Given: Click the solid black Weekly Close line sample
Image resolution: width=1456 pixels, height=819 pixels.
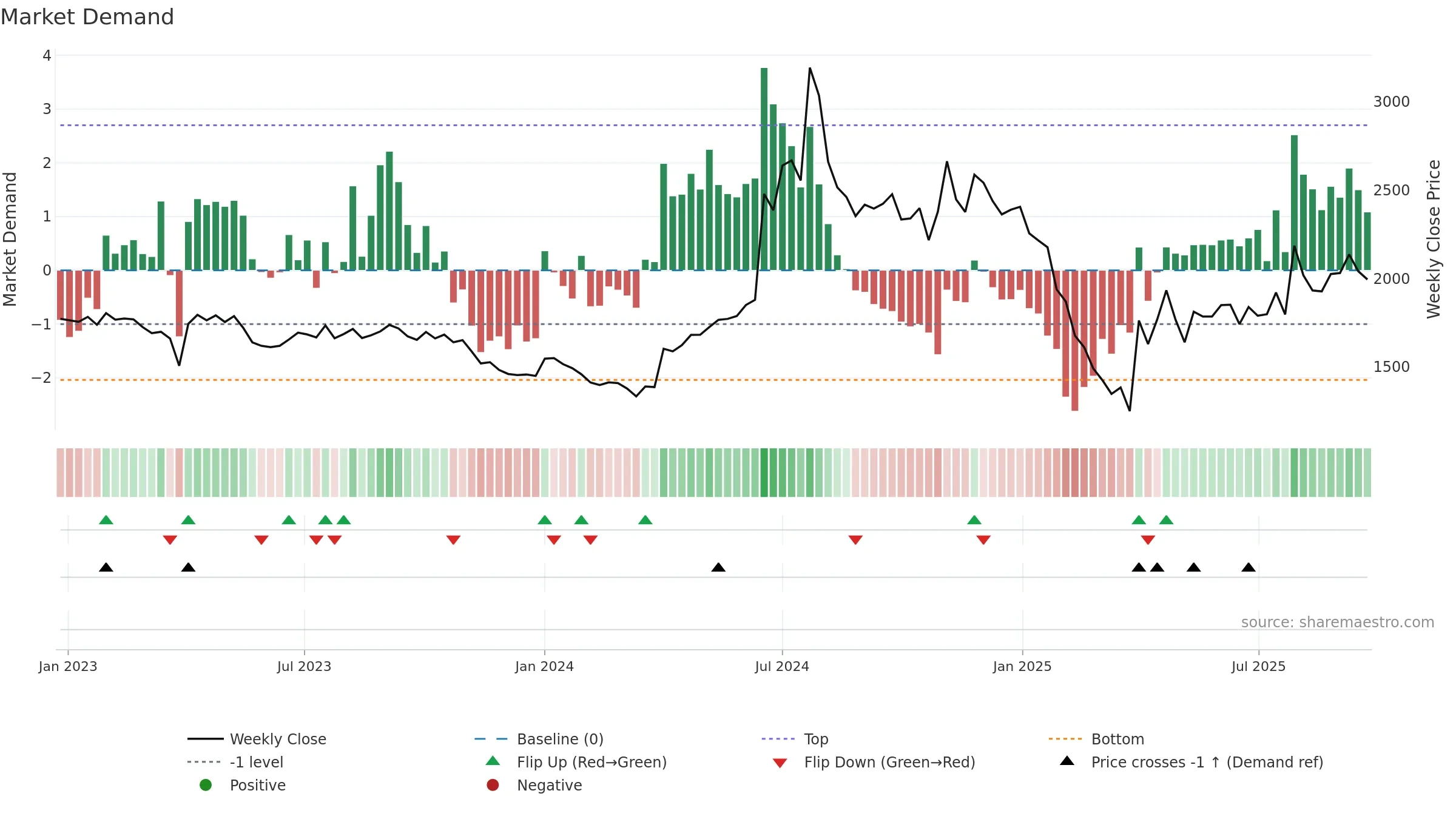Looking at the screenshot, I should [x=206, y=739].
